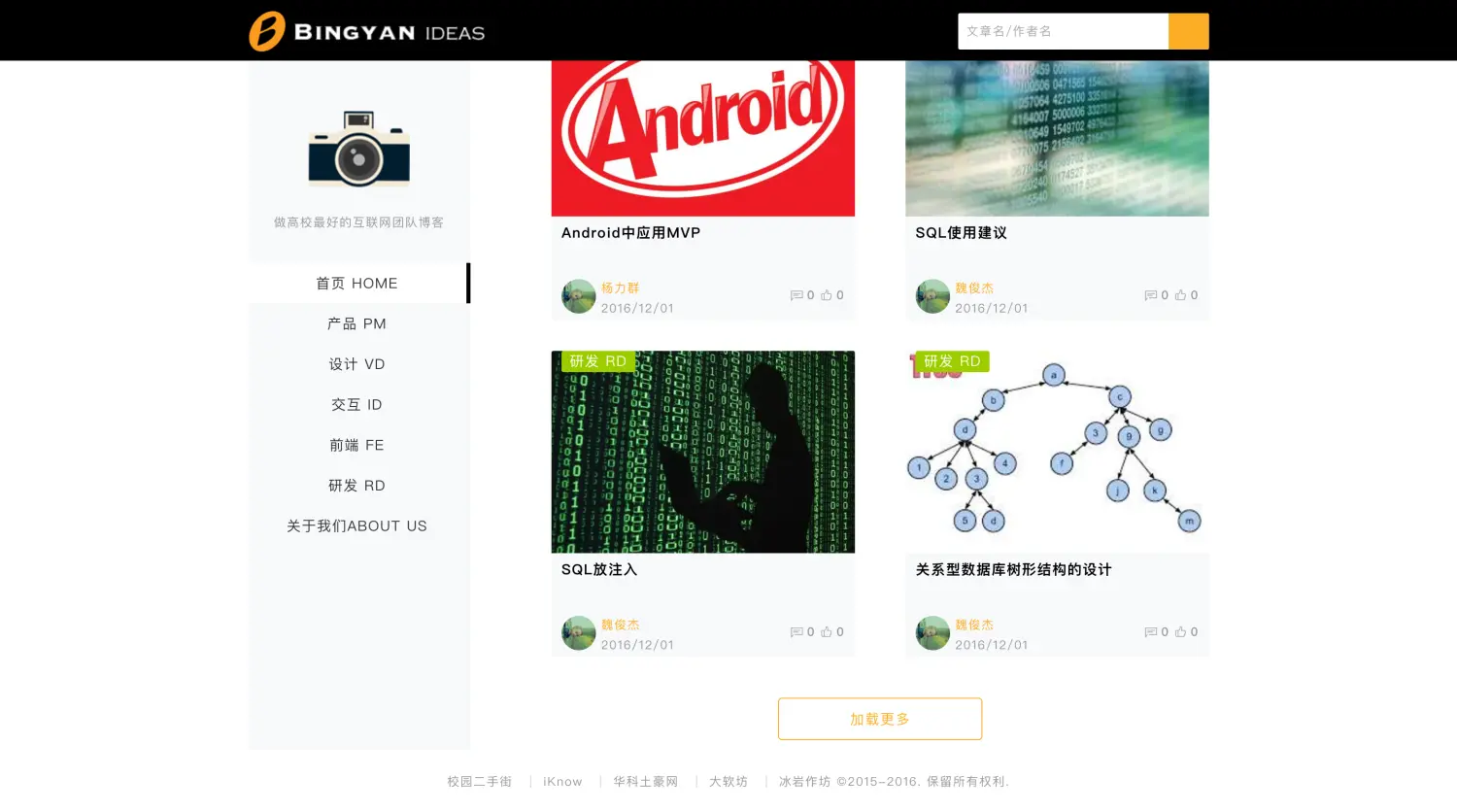Click like thumbs-up on 关系型数据库 card
The width and height of the screenshot is (1457, 812).
click(x=1180, y=631)
